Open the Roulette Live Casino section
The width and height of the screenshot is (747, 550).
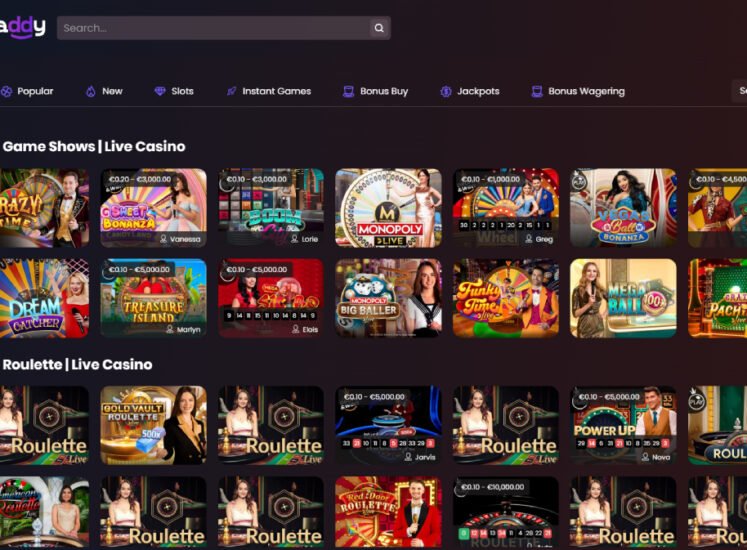(77, 364)
